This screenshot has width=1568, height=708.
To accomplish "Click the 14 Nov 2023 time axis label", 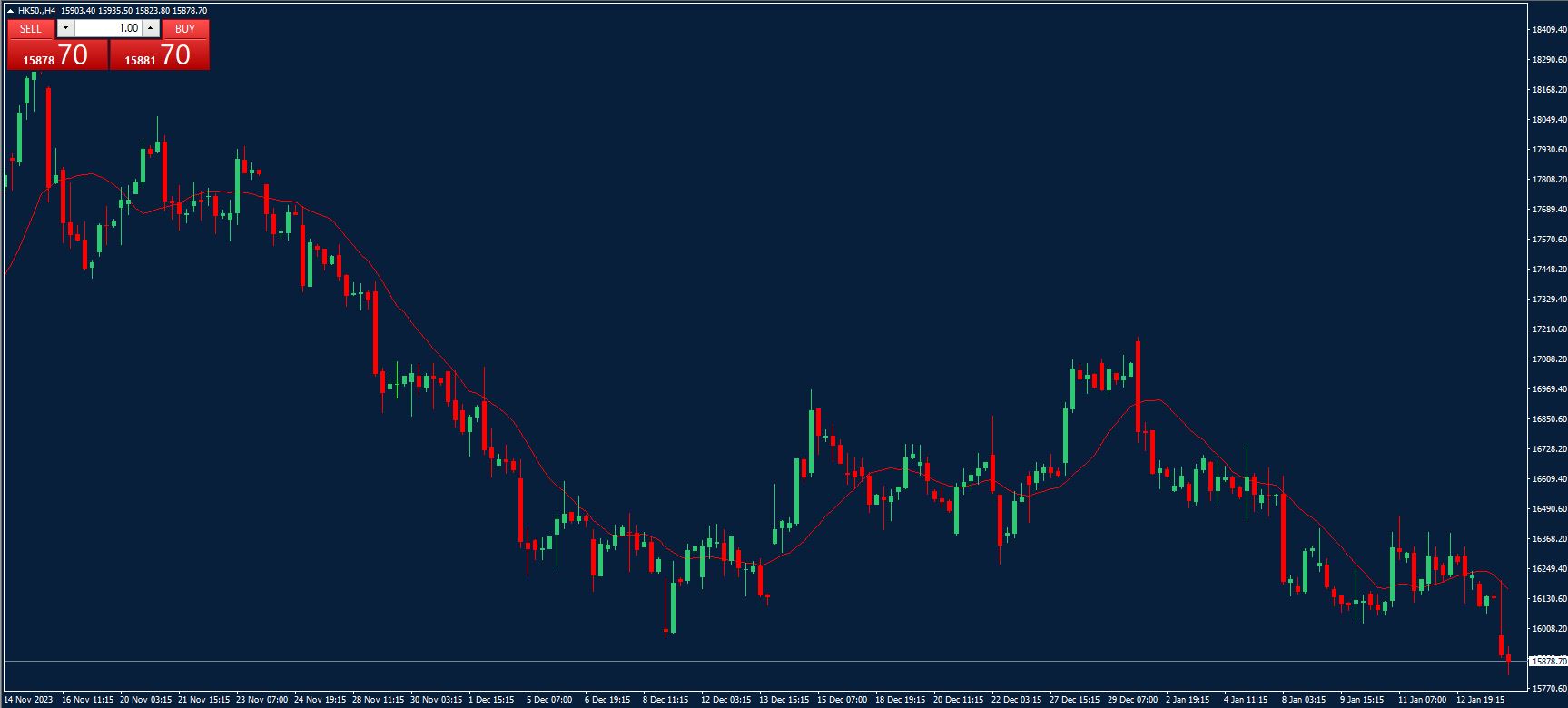I will coord(28,700).
